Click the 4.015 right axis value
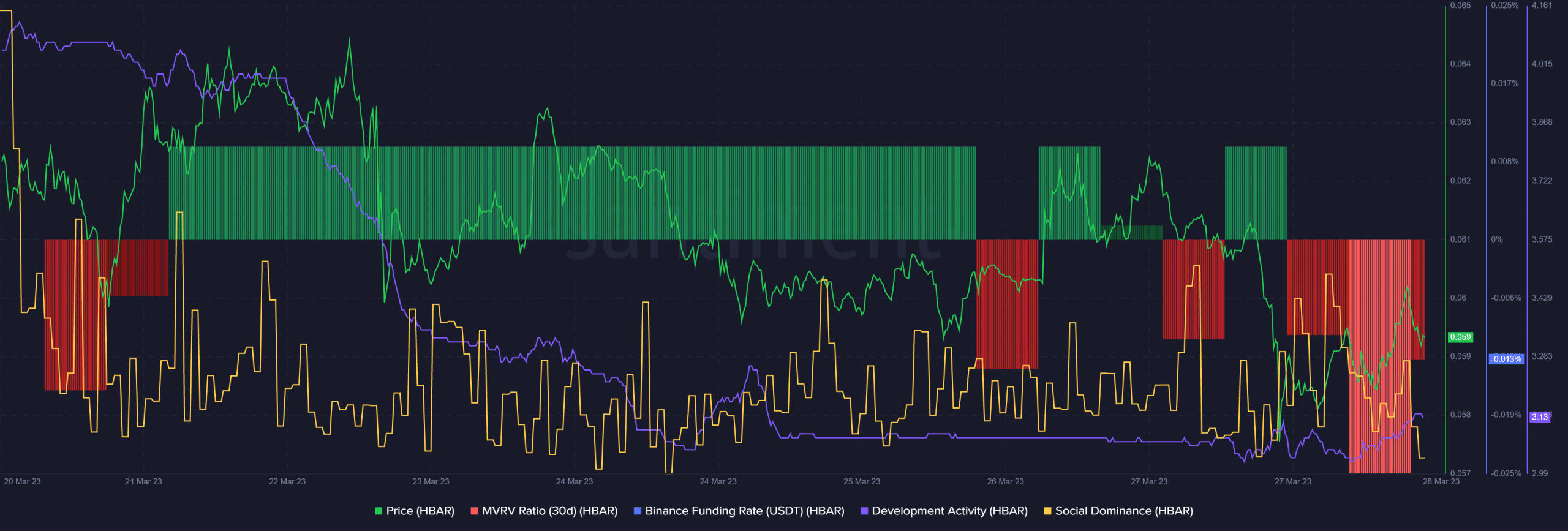The height and width of the screenshot is (531, 1568). 1542,64
